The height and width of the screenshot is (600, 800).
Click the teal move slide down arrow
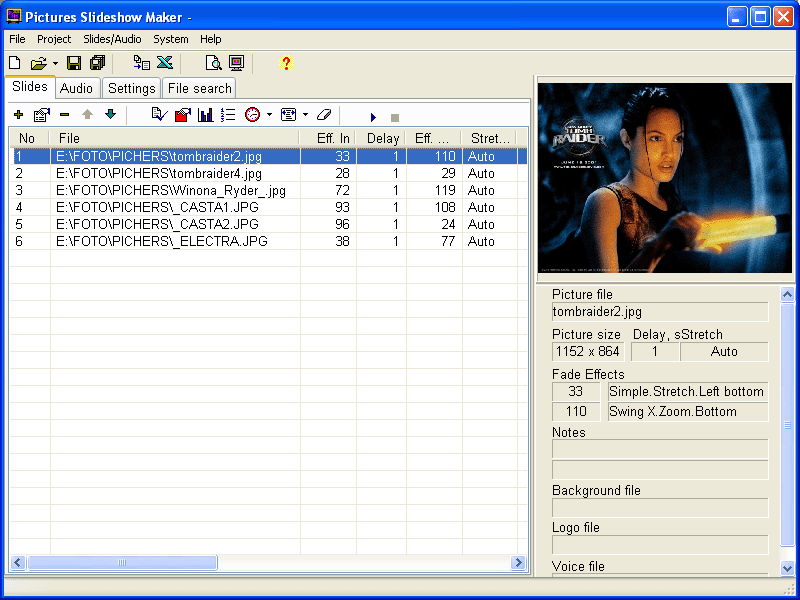[x=110, y=114]
